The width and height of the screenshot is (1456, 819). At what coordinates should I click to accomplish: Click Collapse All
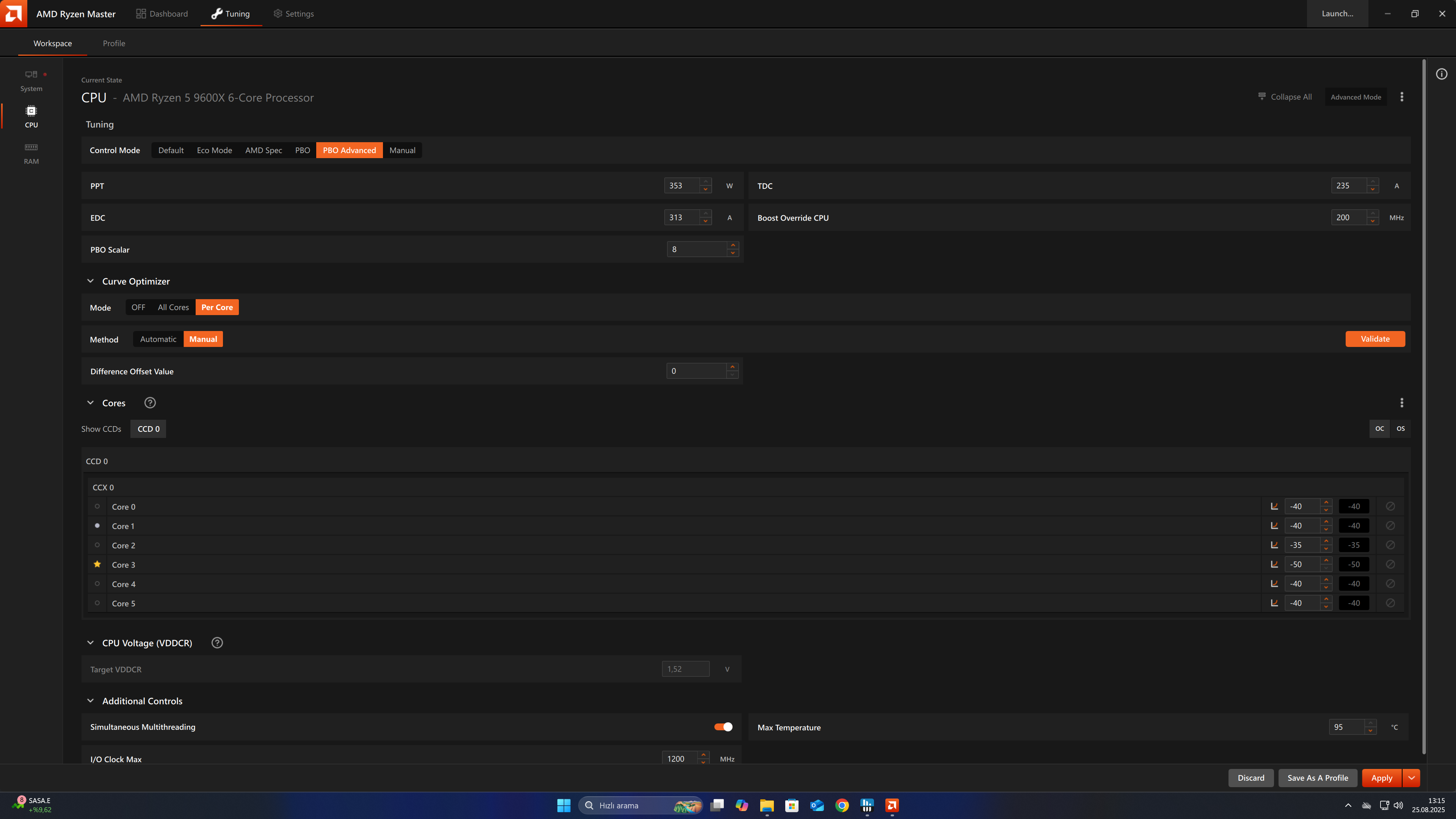1285,97
